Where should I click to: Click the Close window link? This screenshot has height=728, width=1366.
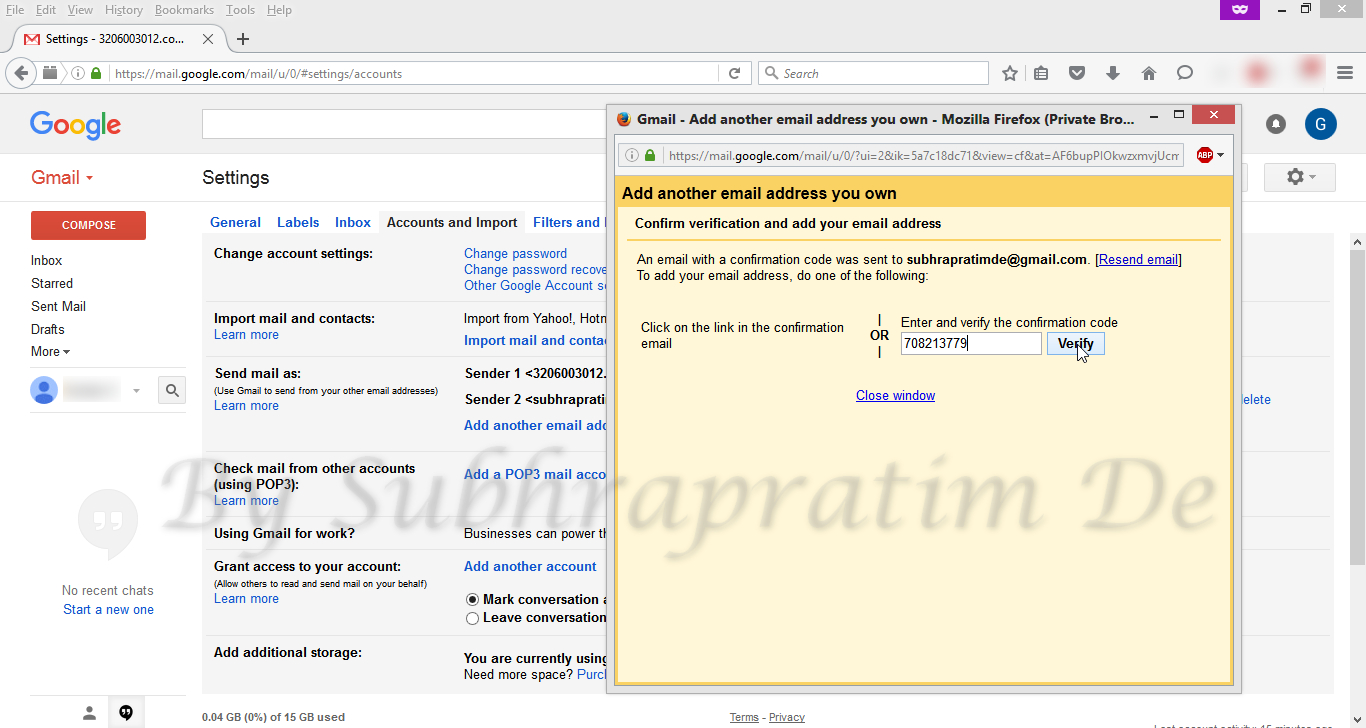(895, 396)
